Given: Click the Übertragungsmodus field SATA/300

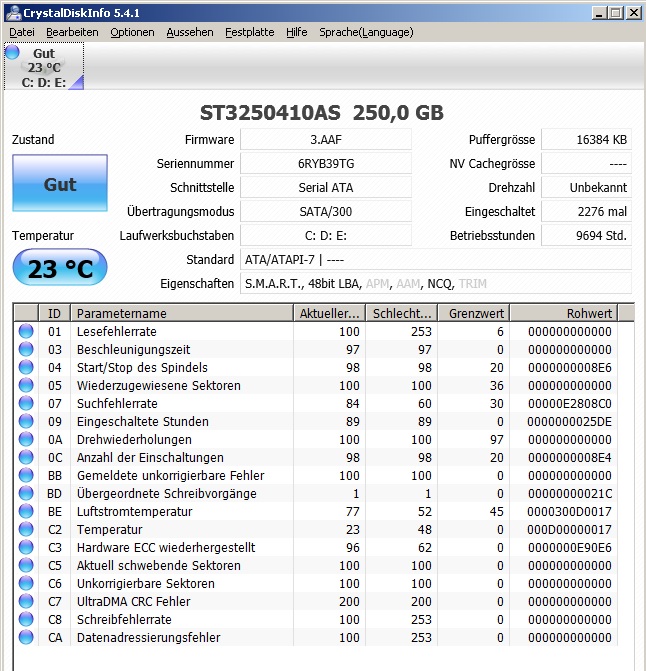Looking at the screenshot, I should point(326,211).
